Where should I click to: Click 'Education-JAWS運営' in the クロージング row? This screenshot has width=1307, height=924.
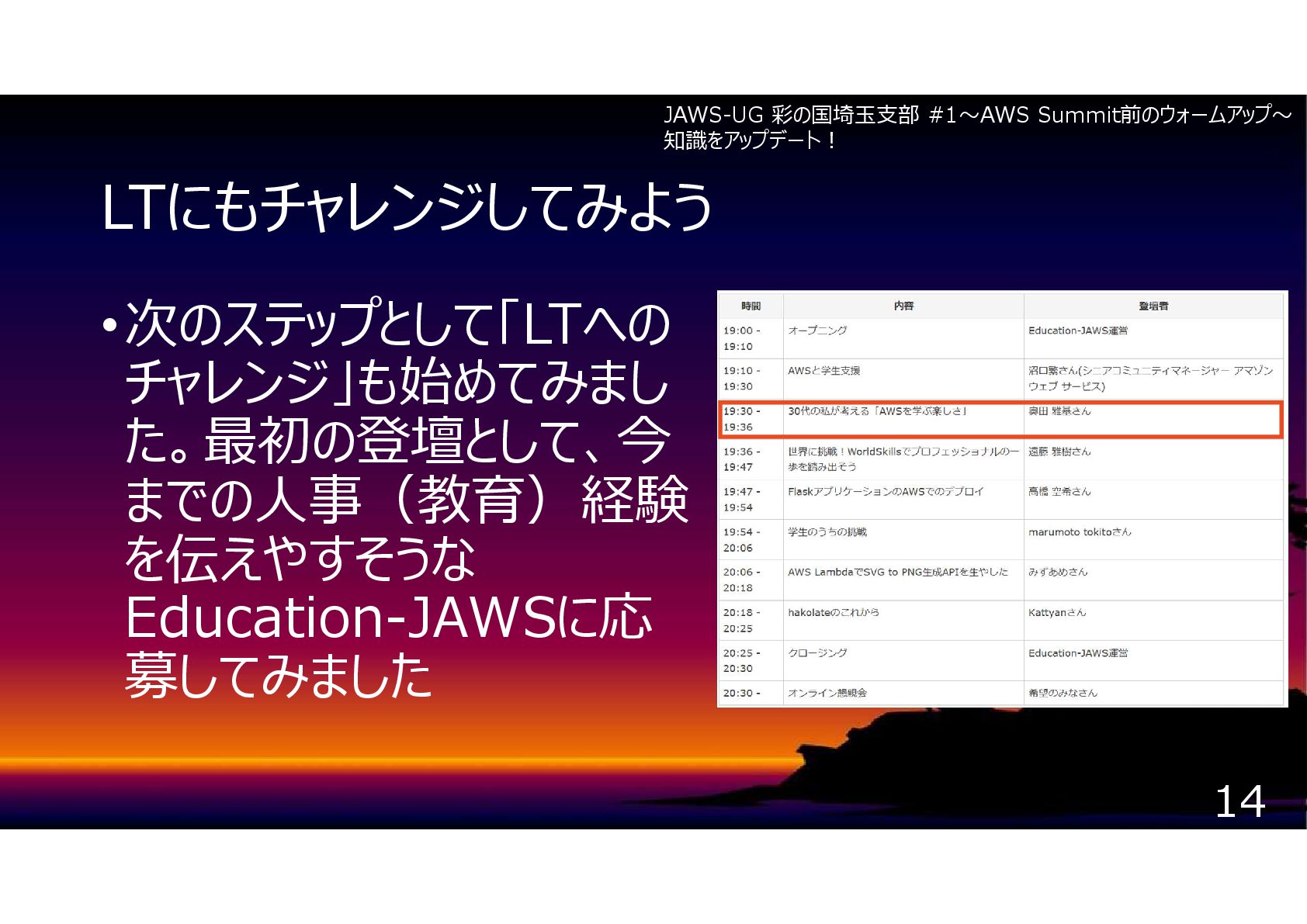[x=1078, y=653]
